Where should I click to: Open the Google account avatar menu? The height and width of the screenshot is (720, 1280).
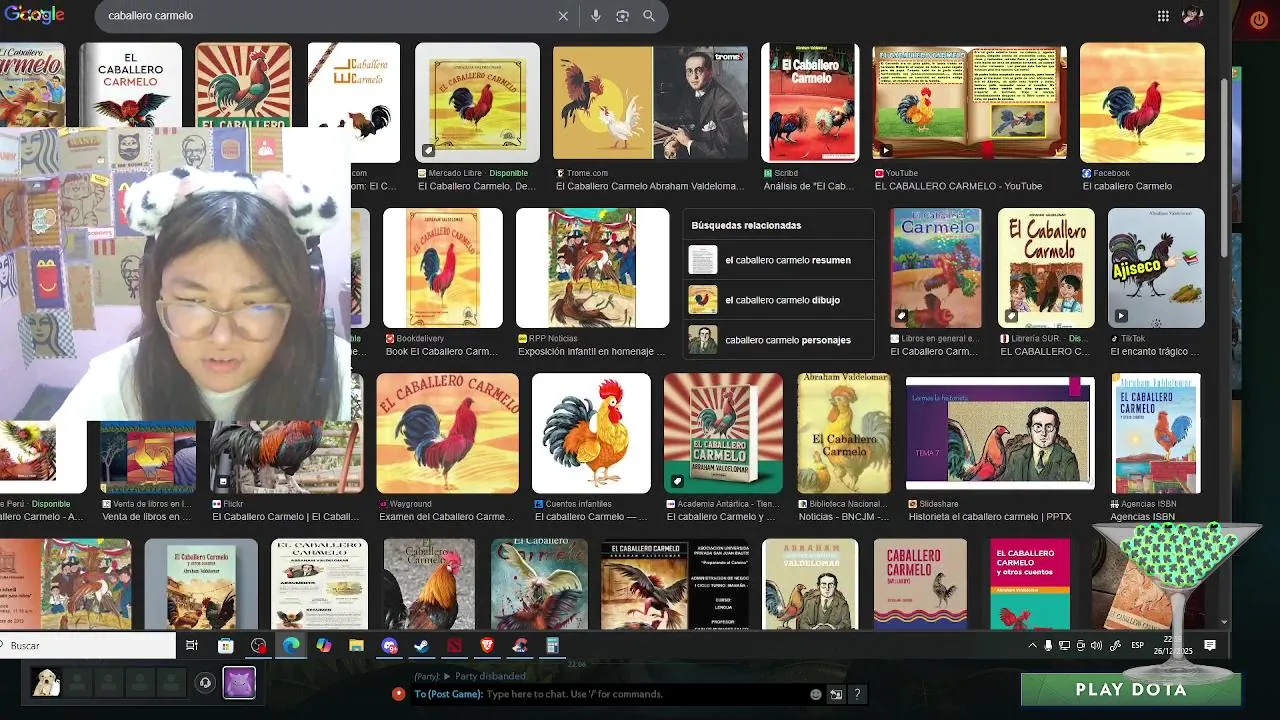(1192, 16)
